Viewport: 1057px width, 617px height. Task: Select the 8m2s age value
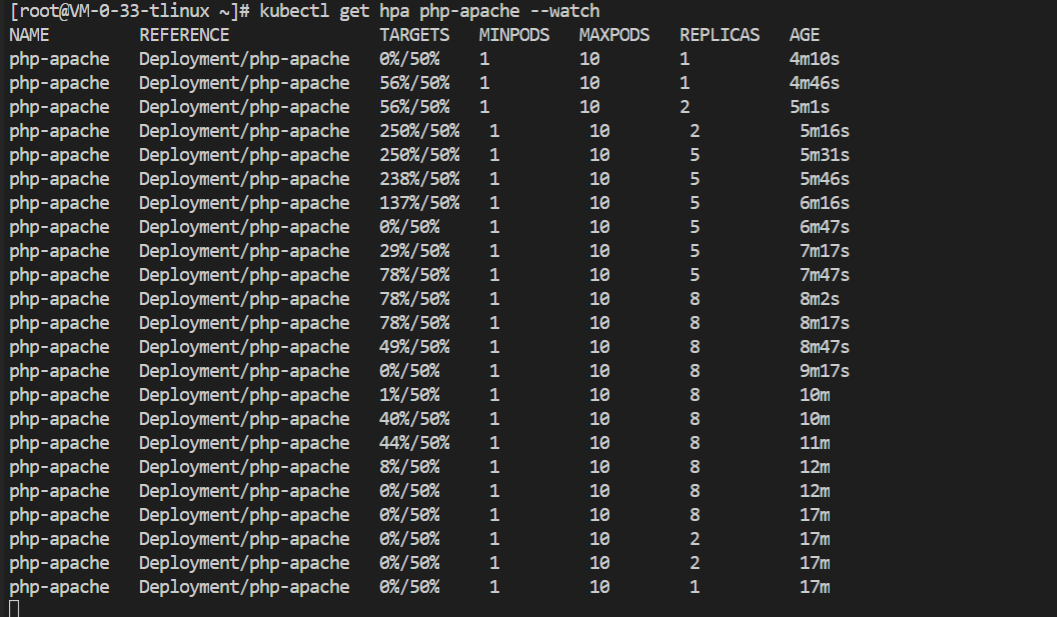(819, 299)
